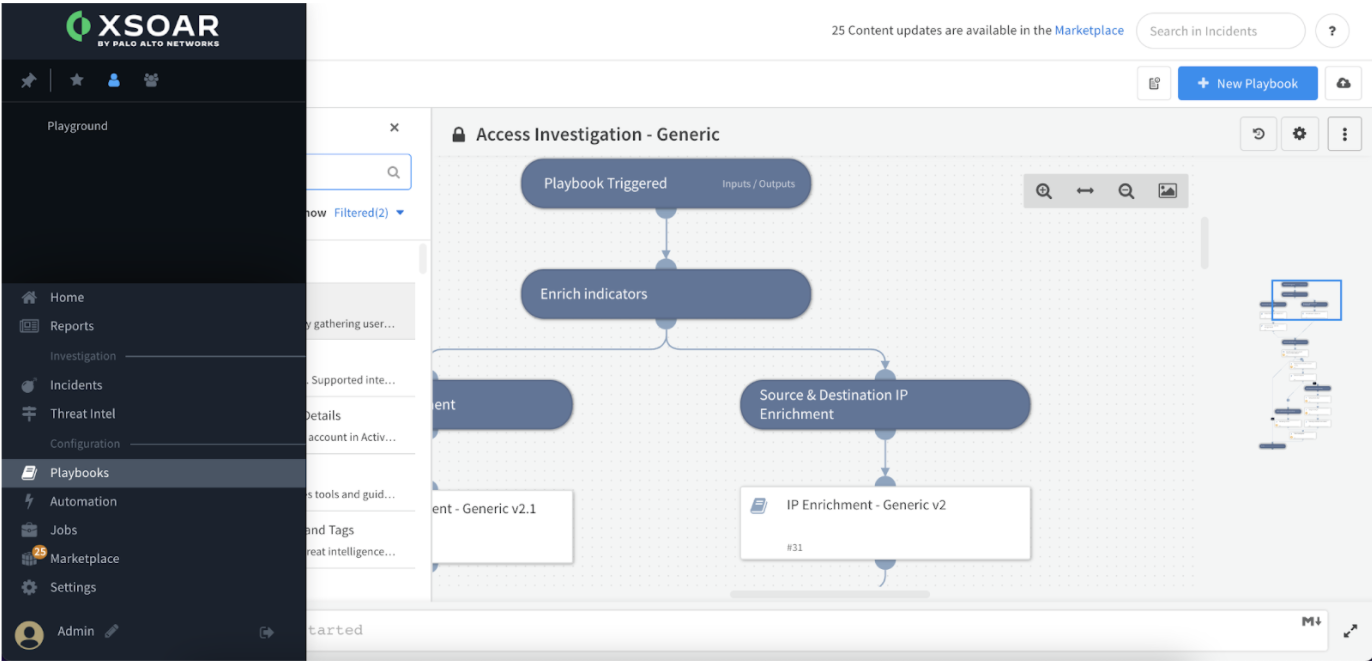
Task: Open Inputs / Outputs on the trigger node
Action: (758, 184)
